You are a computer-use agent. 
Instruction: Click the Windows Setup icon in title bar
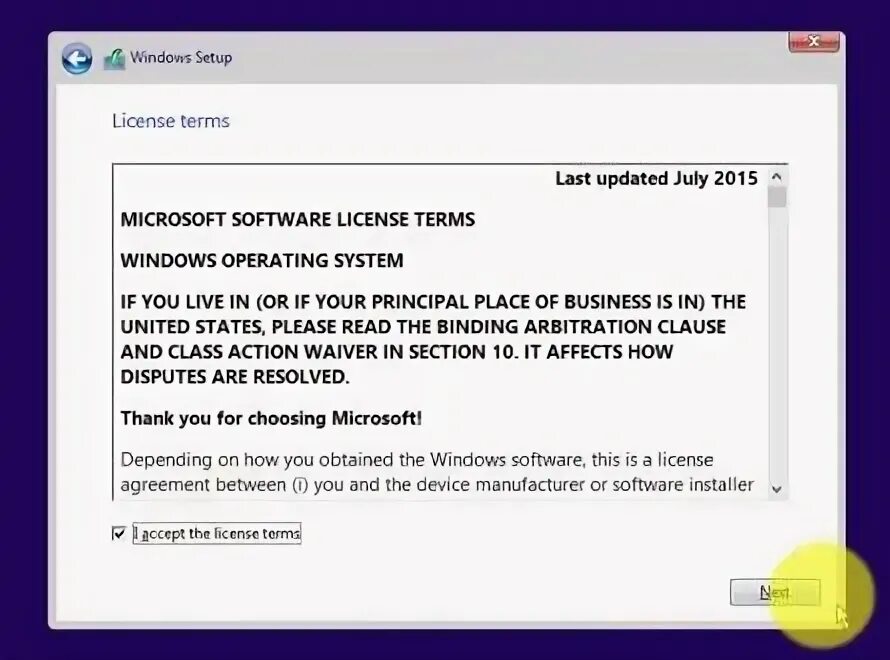click(114, 59)
